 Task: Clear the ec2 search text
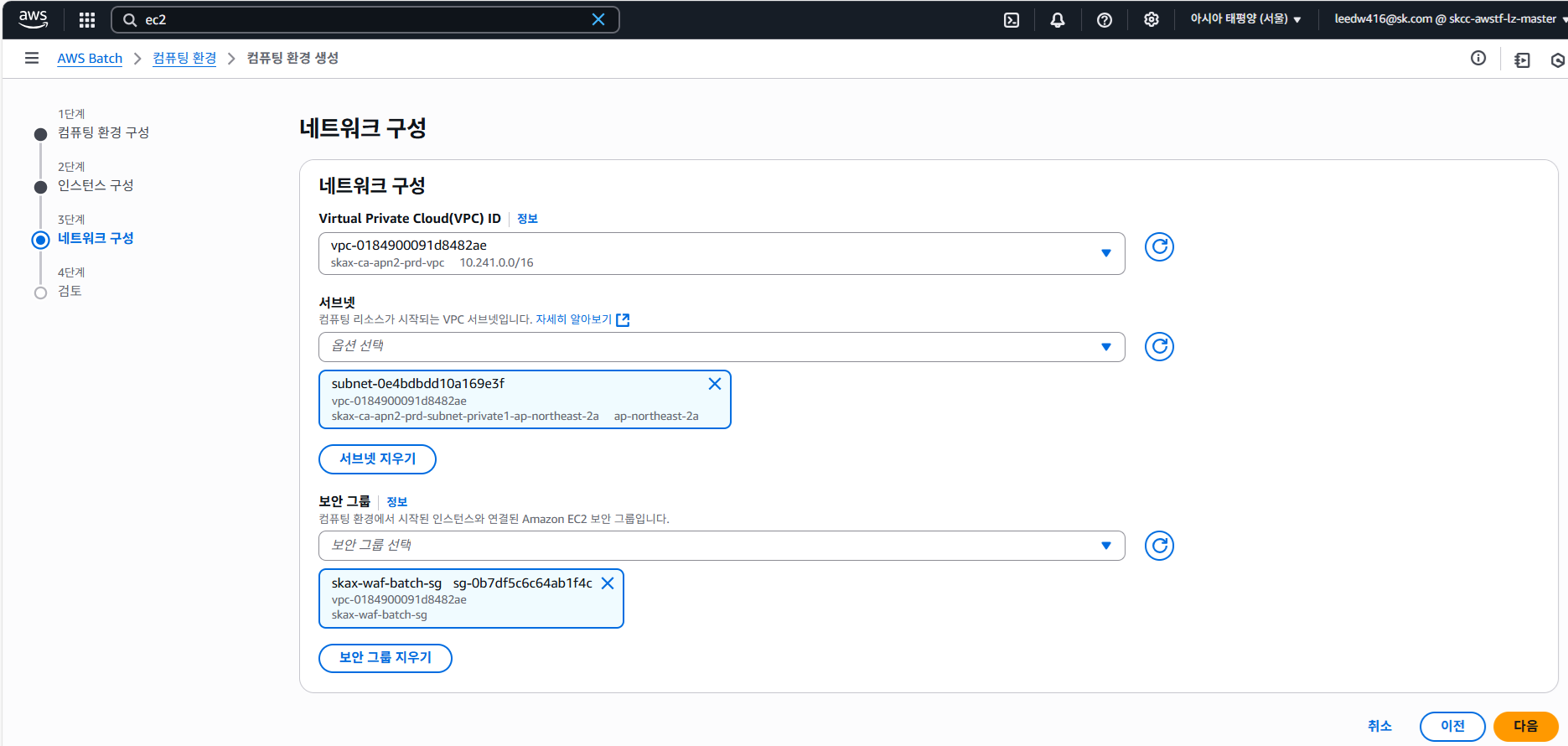click(598, 20)
